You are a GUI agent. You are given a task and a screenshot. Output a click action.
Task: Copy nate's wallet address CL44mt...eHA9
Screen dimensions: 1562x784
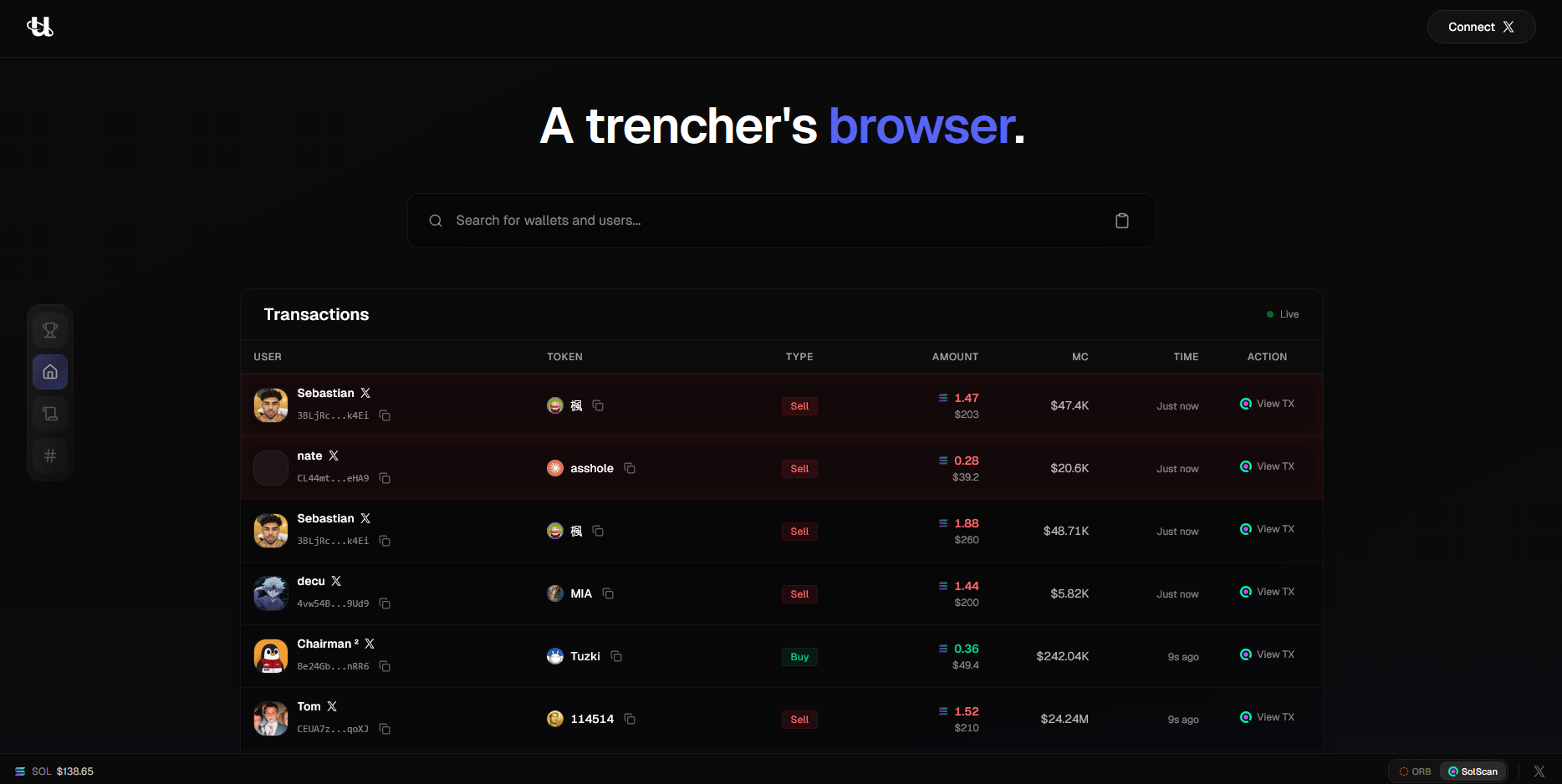[385, 478]
